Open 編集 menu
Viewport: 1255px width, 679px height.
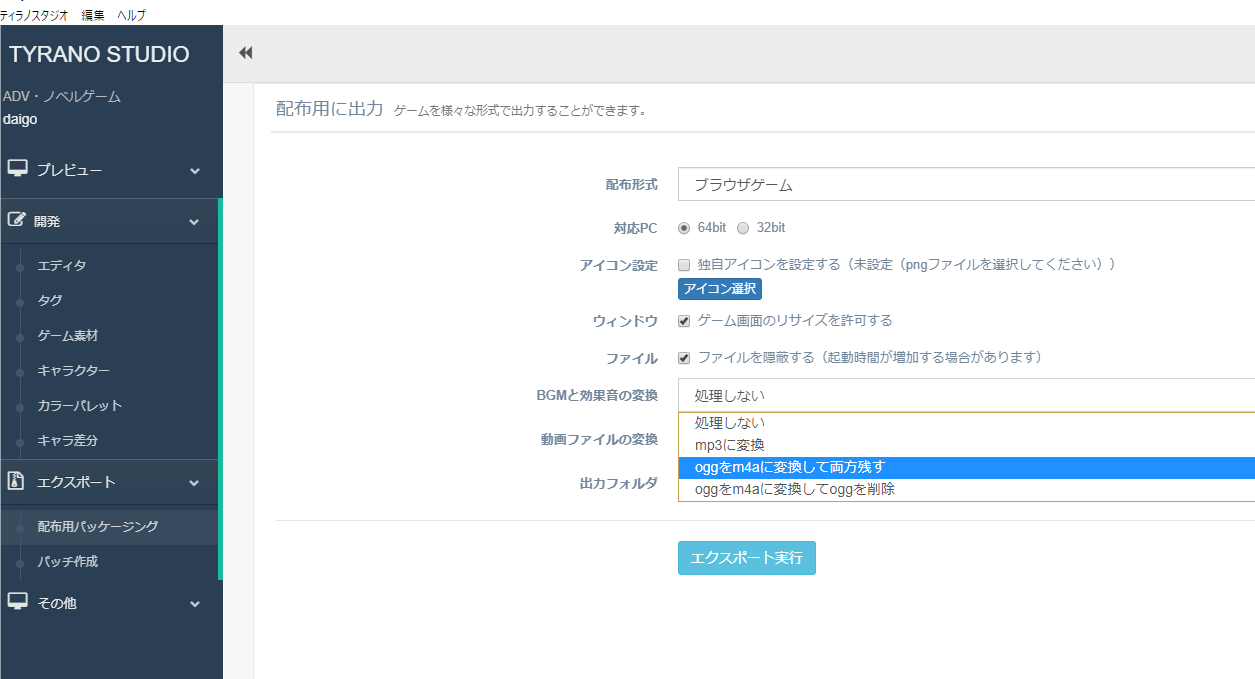click(x=93, y=15)
